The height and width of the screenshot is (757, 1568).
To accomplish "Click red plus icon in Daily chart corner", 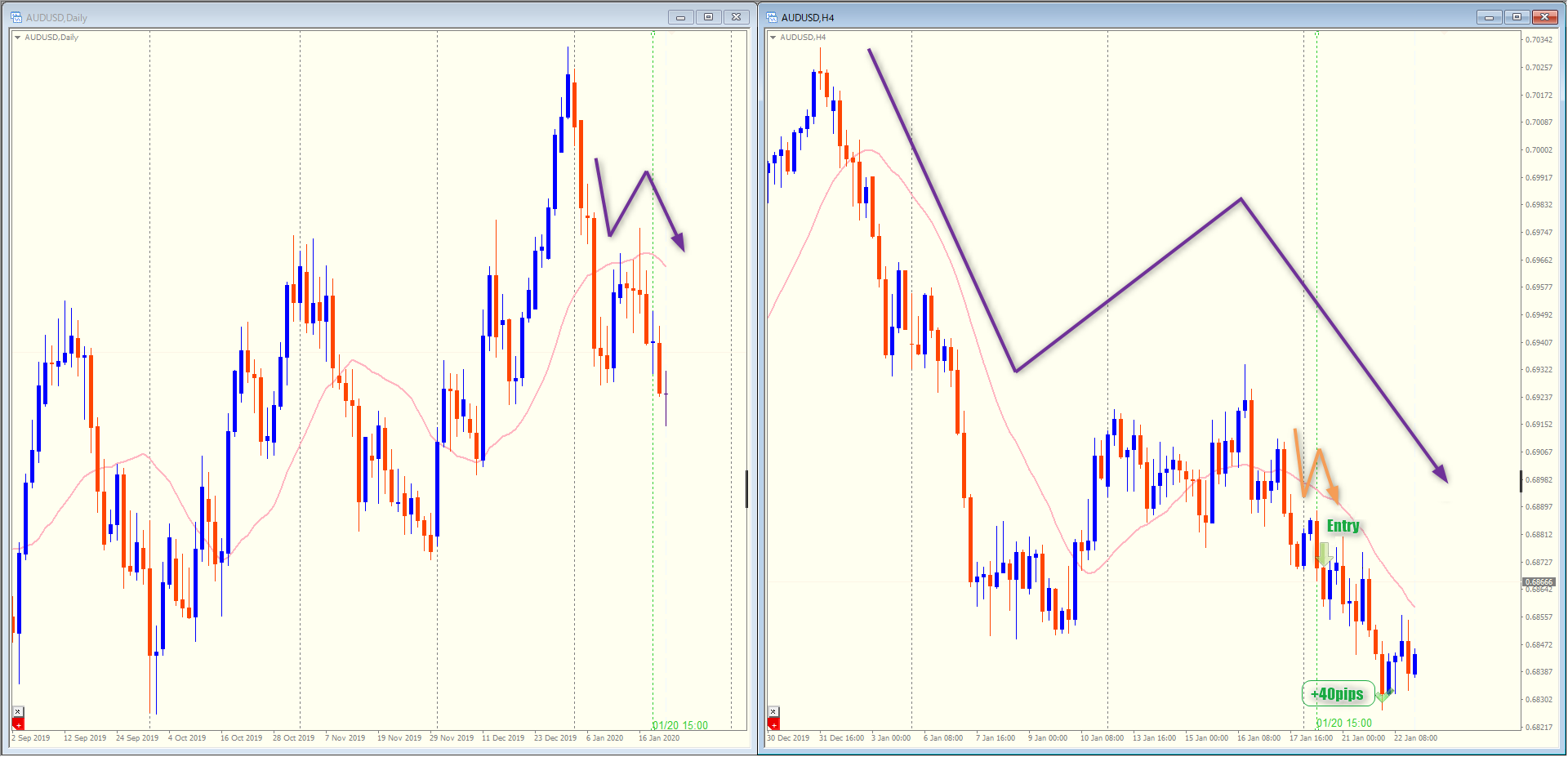I will 18,724.
